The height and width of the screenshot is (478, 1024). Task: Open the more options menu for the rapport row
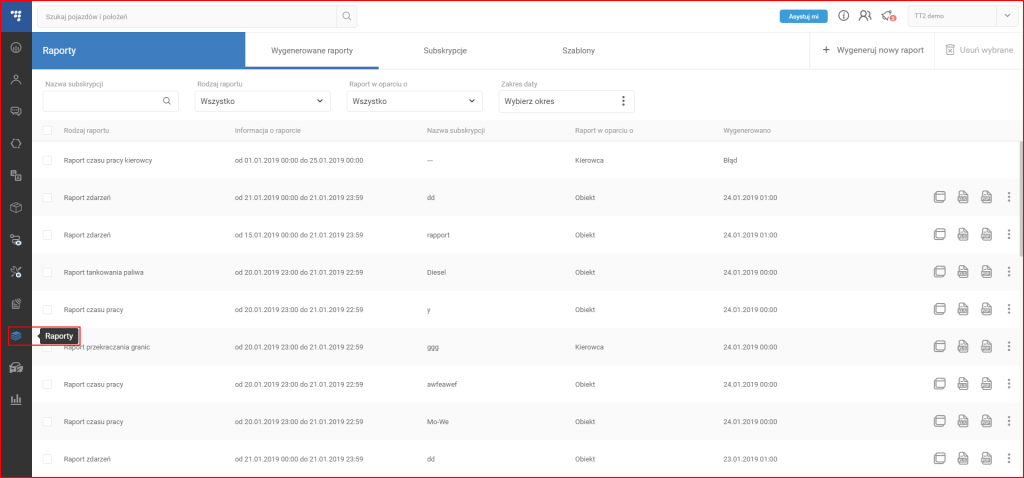1009,234
